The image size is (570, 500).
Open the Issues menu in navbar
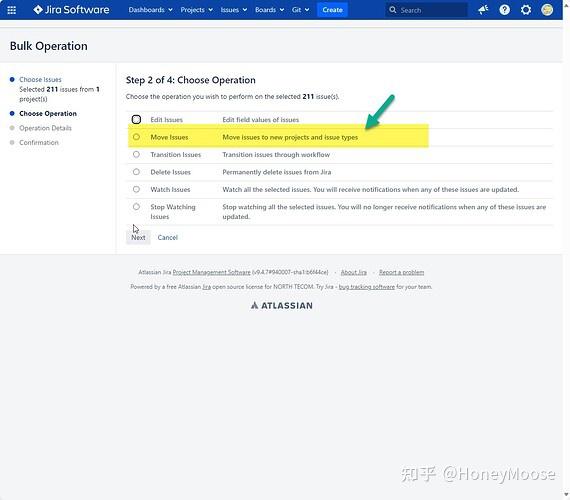point(233,10)
